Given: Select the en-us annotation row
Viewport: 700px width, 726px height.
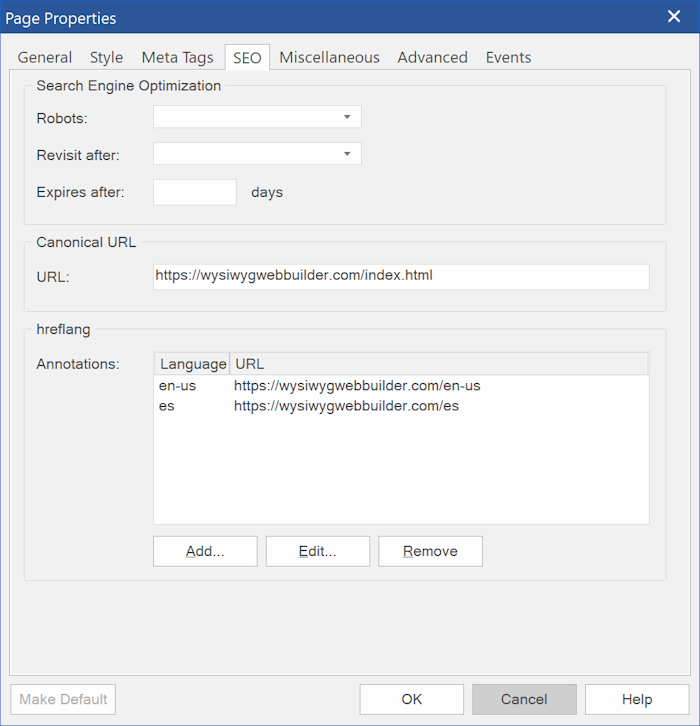Looking at the screenshot, I should (401, 386).
